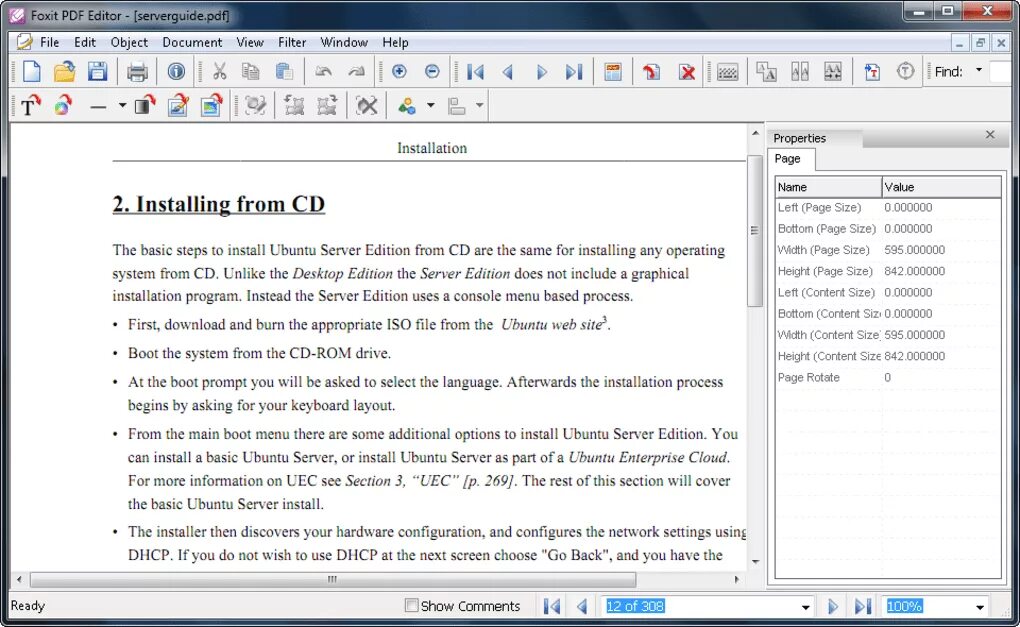1020x627 pixels.
Task: Open the dropdown arrow beside the shapes icon
Action: coord(431,105)
